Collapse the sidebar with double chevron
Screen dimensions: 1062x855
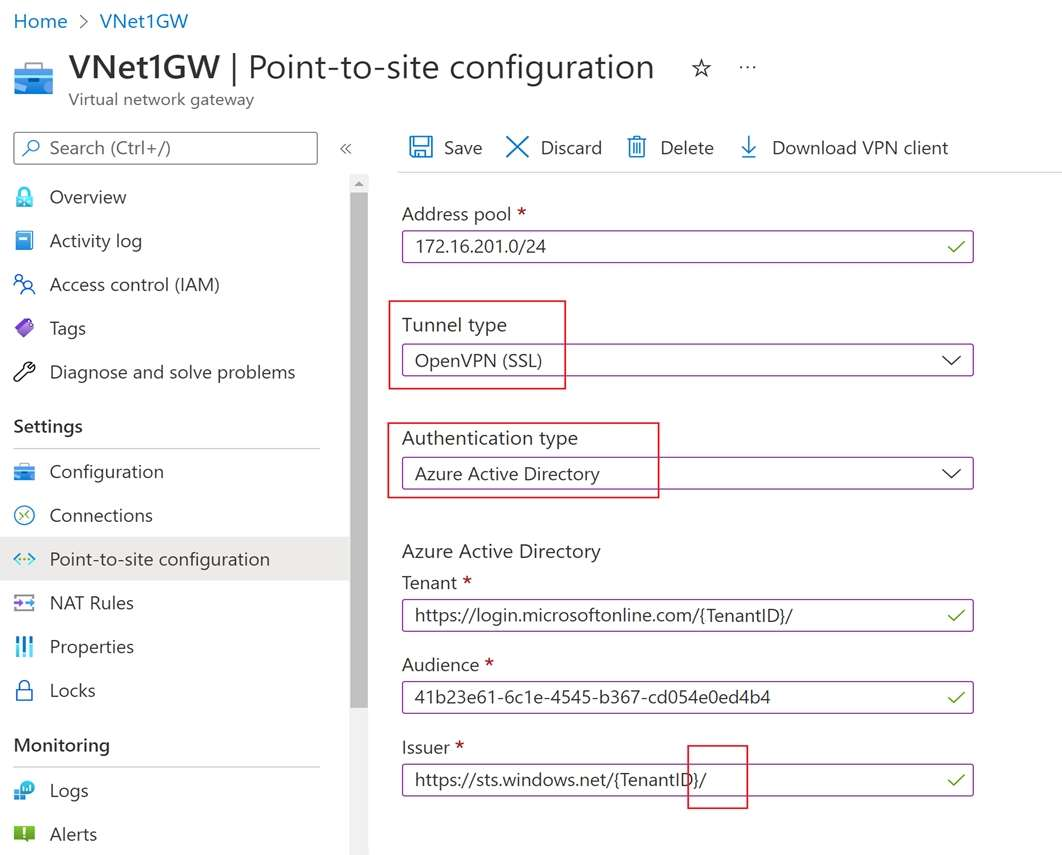[x=345, y=148]
